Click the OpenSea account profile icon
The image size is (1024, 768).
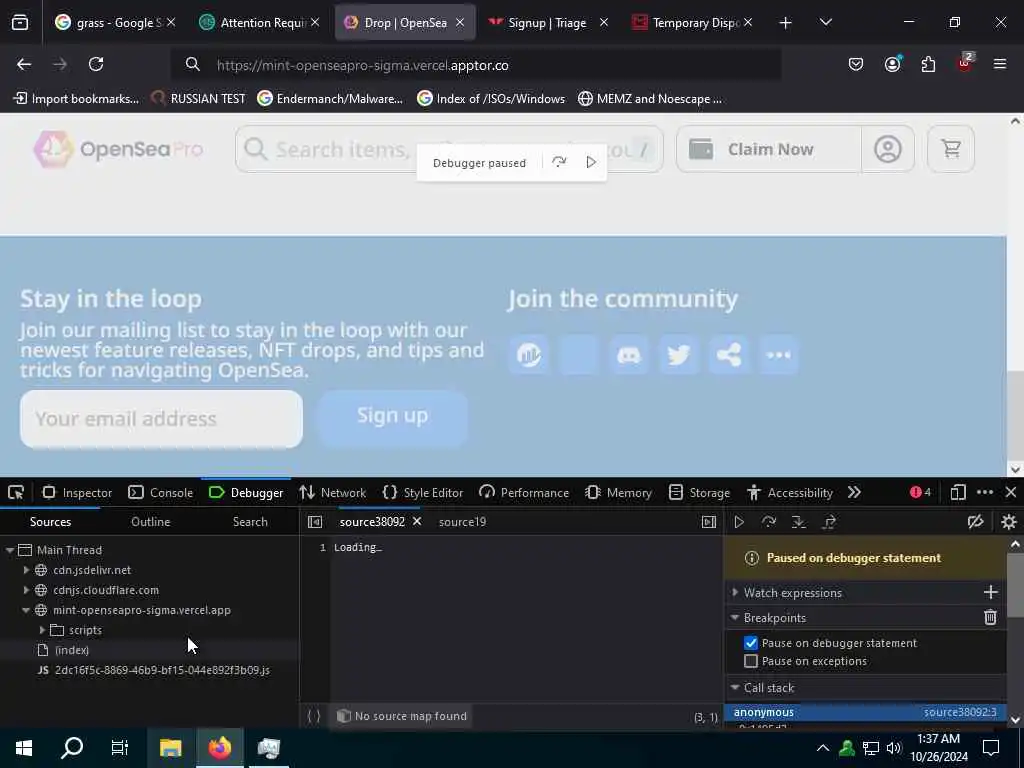(888, 150)
